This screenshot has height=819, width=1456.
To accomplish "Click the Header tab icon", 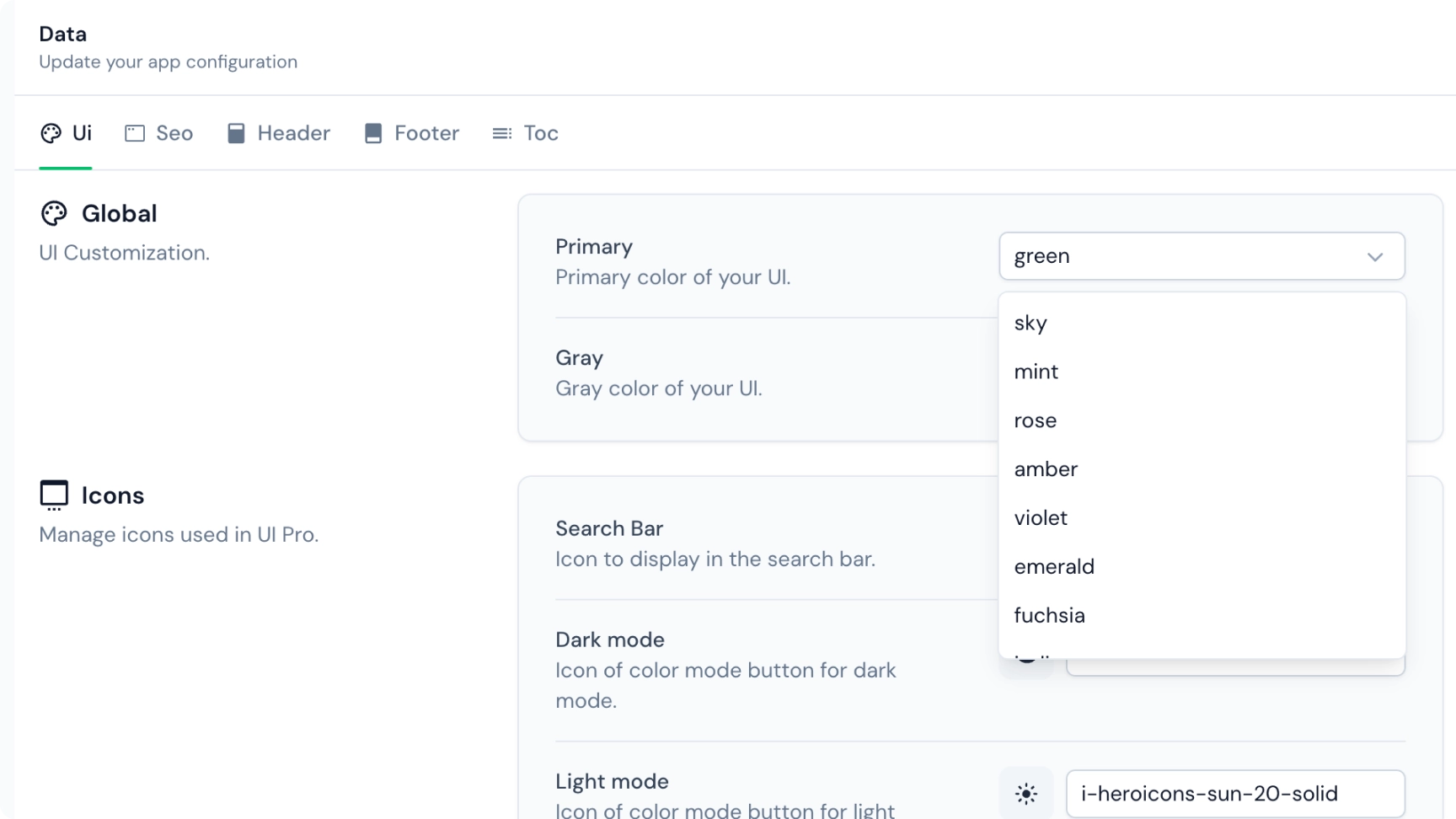I will click(x=236, y=133).
